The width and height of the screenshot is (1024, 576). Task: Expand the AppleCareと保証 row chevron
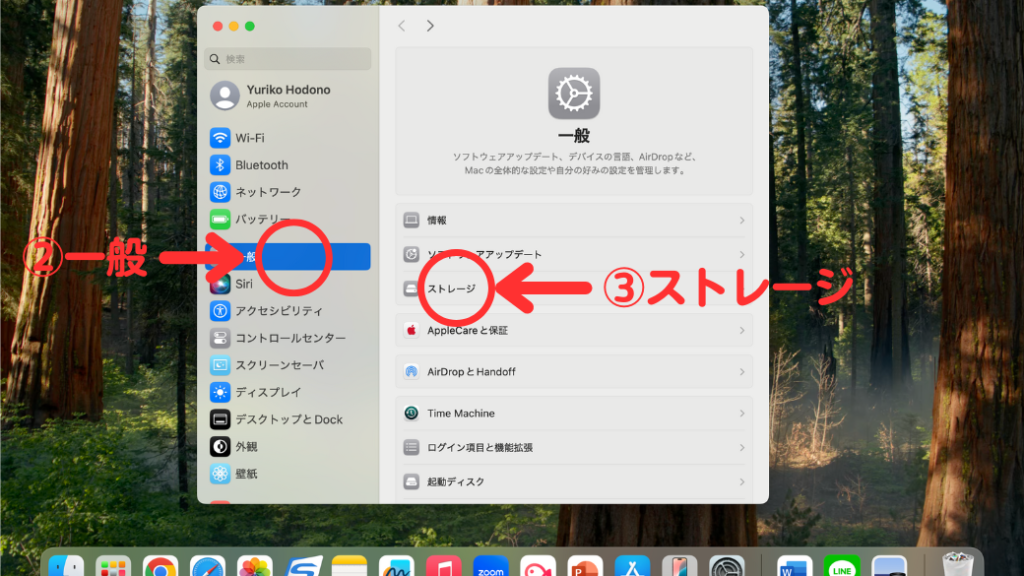point(741,330)
